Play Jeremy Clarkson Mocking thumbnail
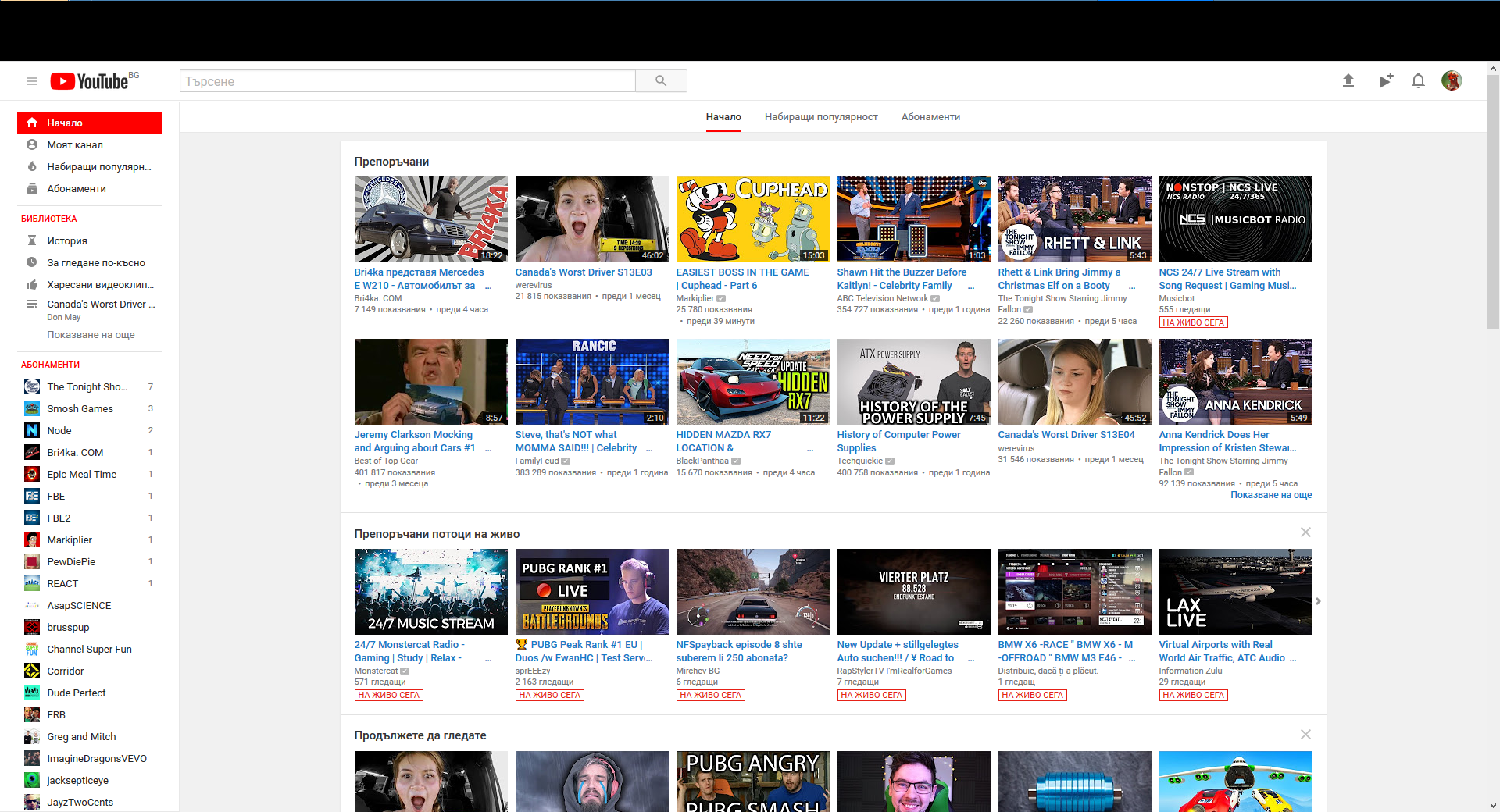 click(430, 382)
